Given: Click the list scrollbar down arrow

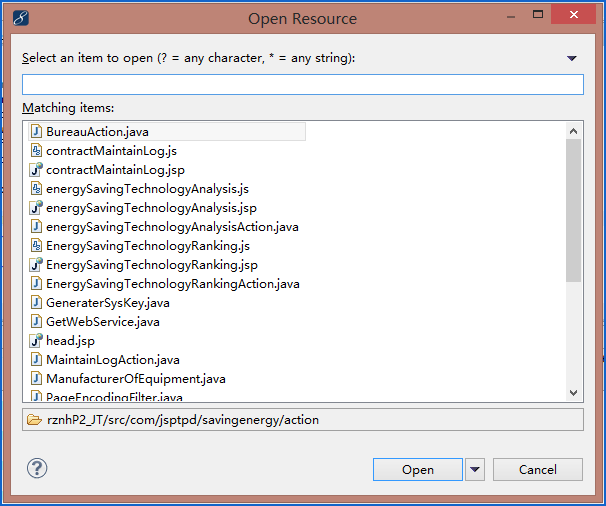Looking at the screenshot, I should pyautogui.click(x=574, y=394).
